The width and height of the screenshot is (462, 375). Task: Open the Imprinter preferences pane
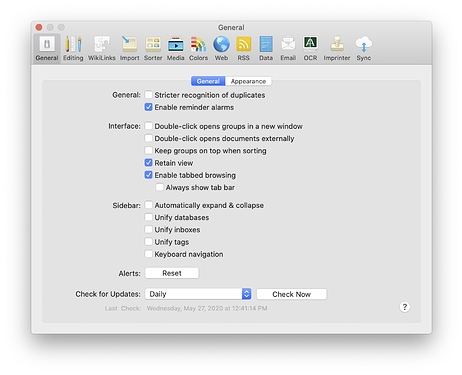pyautogui.click(x=337, y=49)
